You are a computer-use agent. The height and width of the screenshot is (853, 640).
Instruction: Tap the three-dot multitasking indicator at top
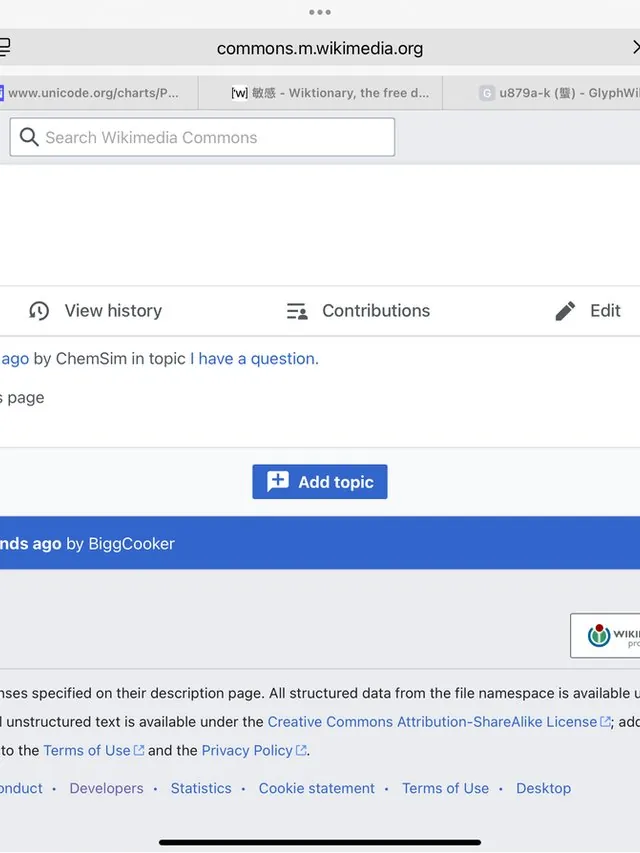[319, 12]
